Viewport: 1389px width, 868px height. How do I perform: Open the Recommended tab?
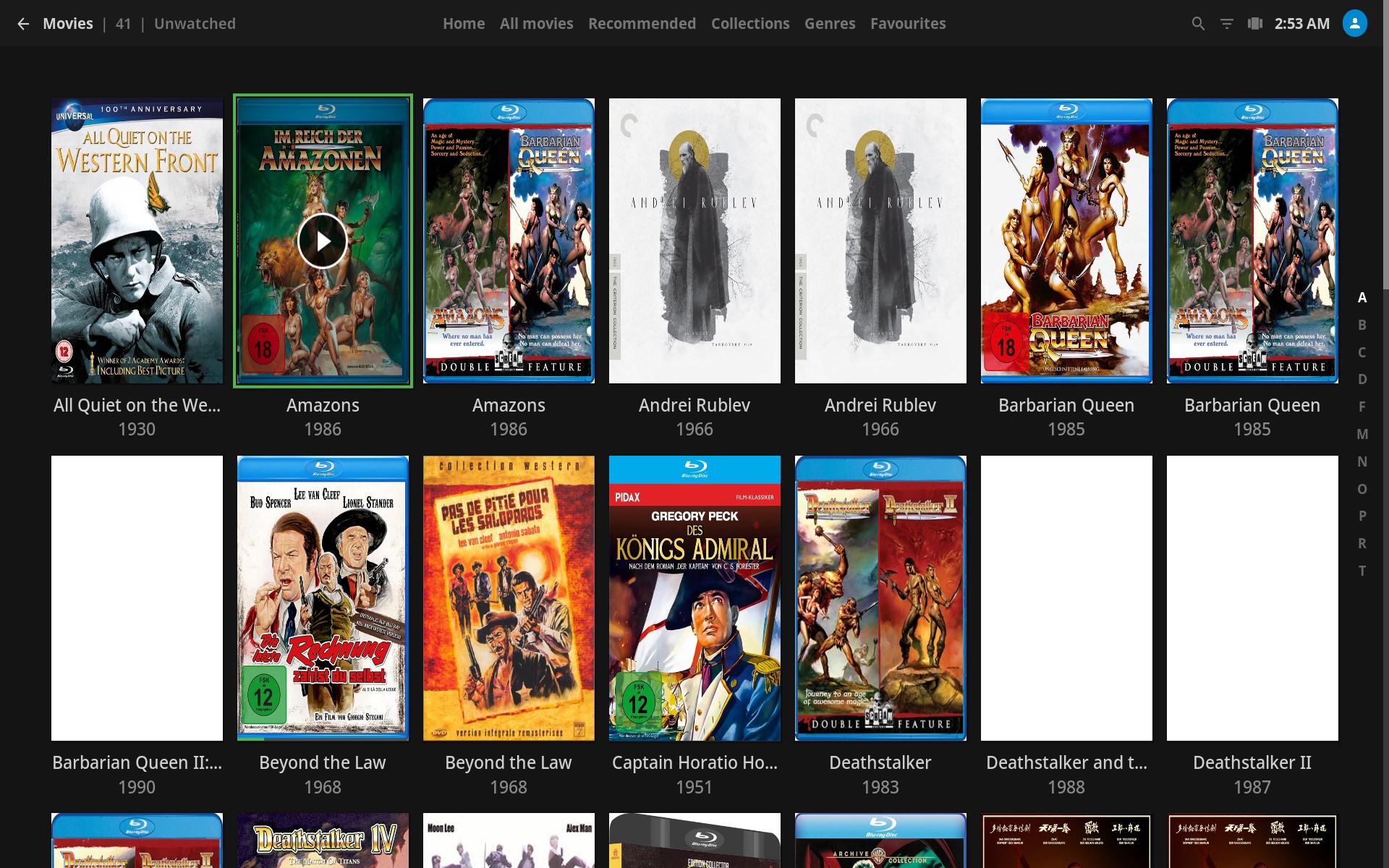click(x=642, y=24)
